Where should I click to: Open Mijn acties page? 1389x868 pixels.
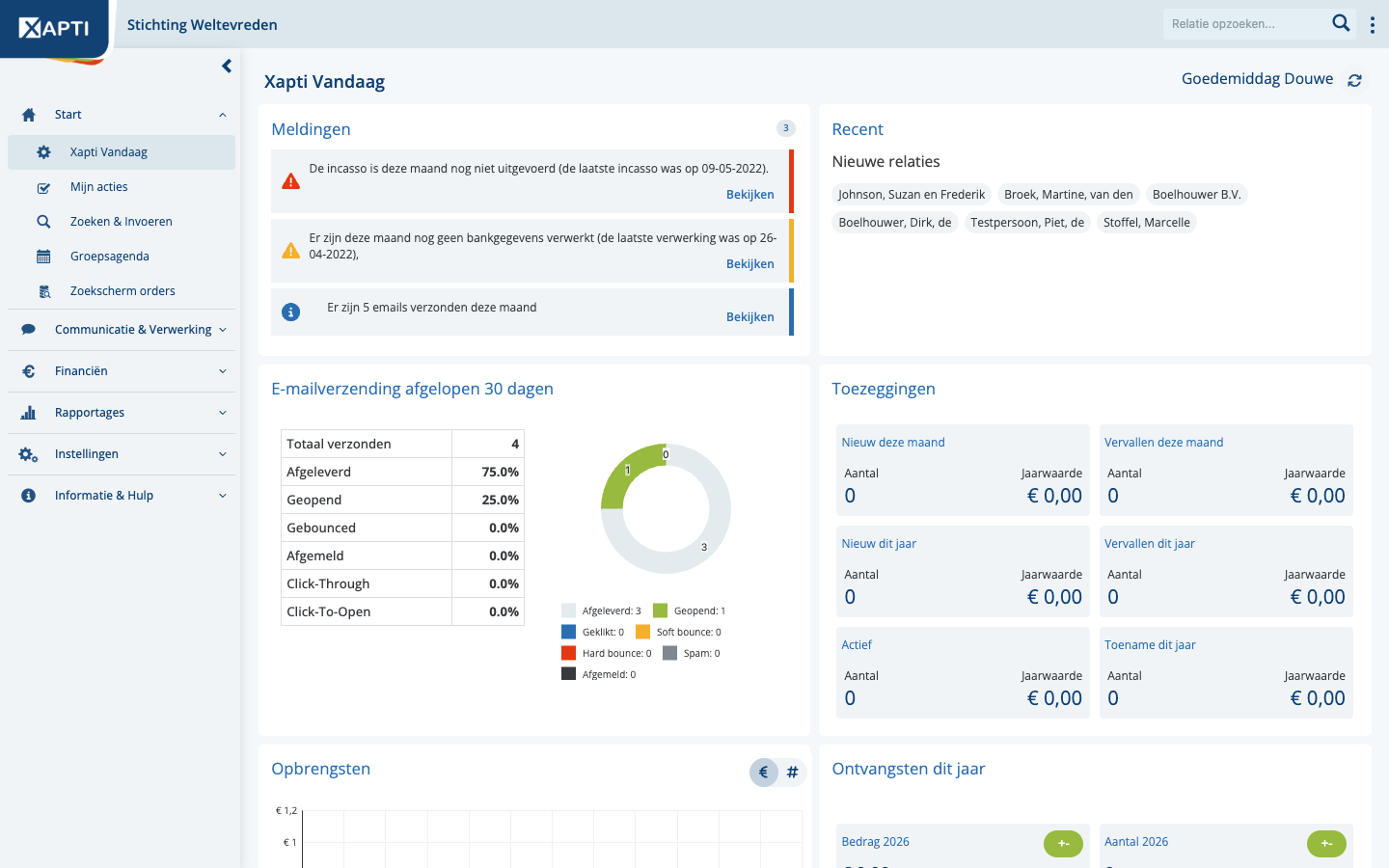(122, 187)
